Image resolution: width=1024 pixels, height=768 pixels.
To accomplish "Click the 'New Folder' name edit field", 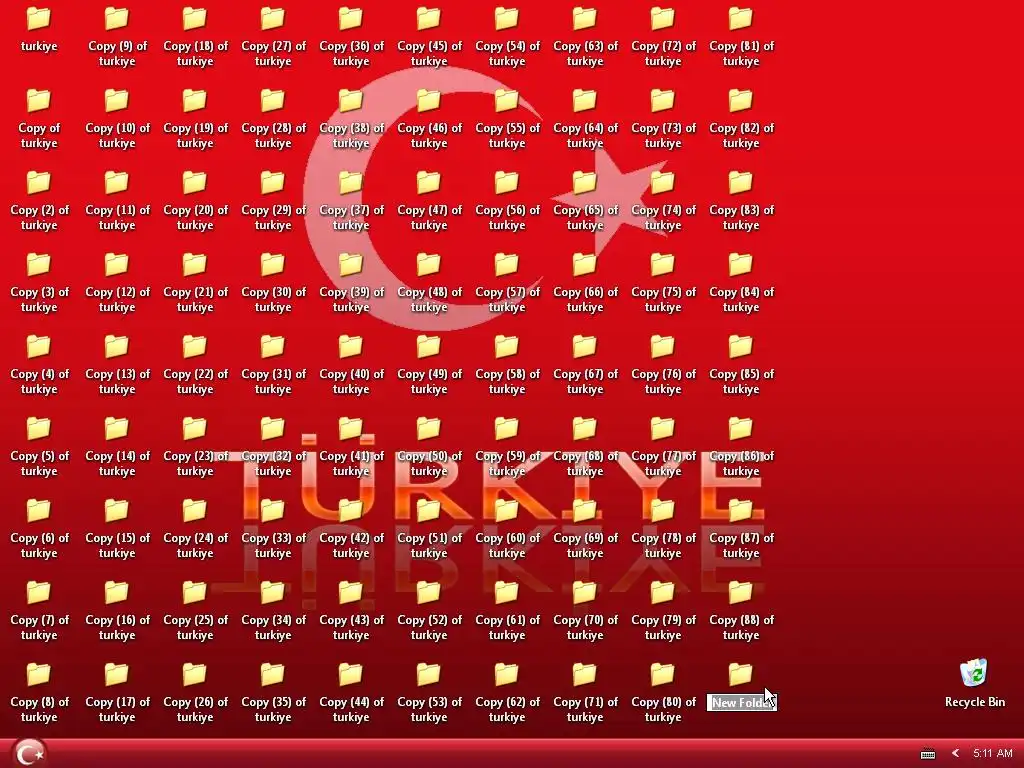I will (742, 703).
